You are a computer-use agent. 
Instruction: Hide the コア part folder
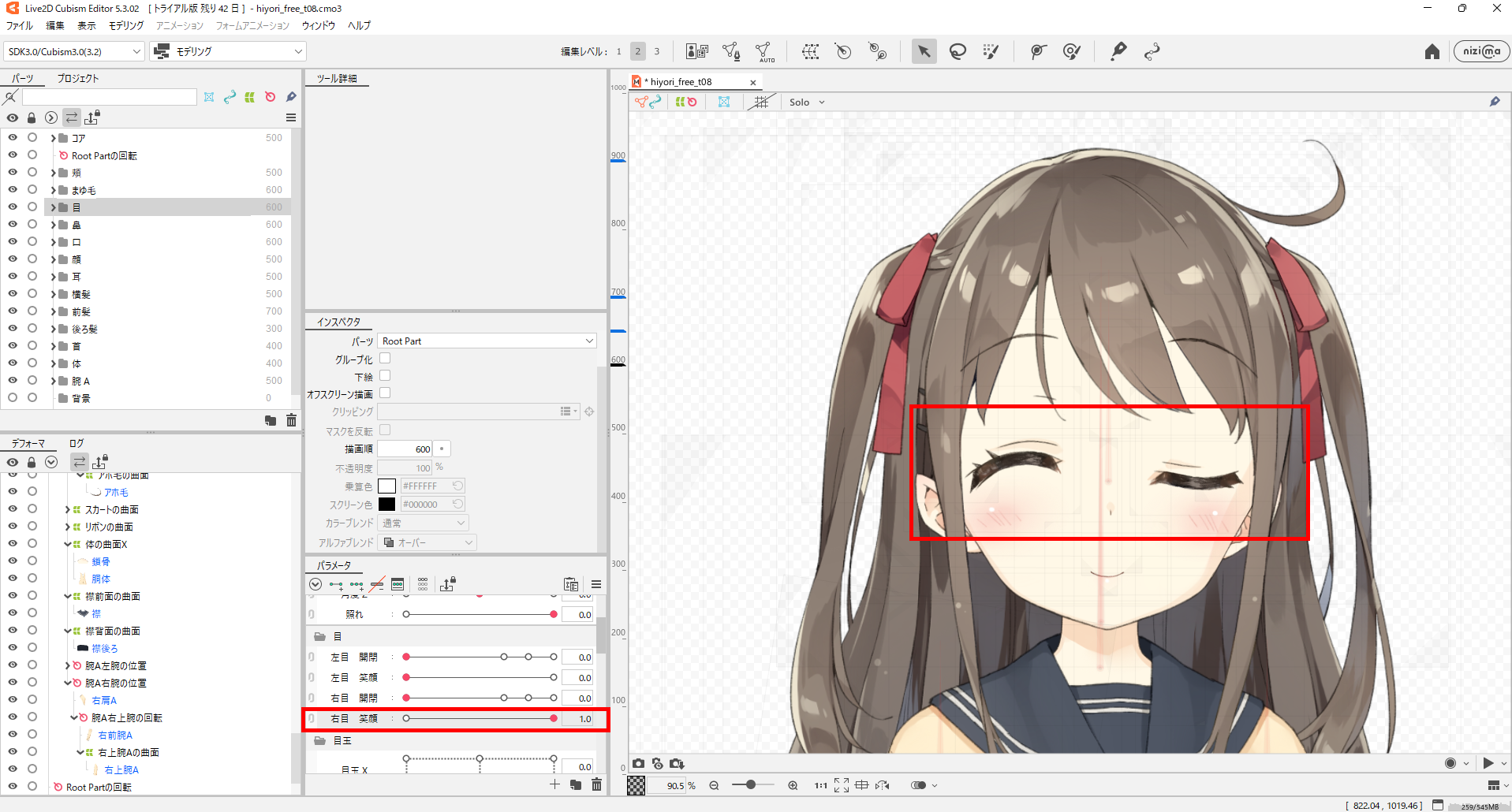coord(13,137)
